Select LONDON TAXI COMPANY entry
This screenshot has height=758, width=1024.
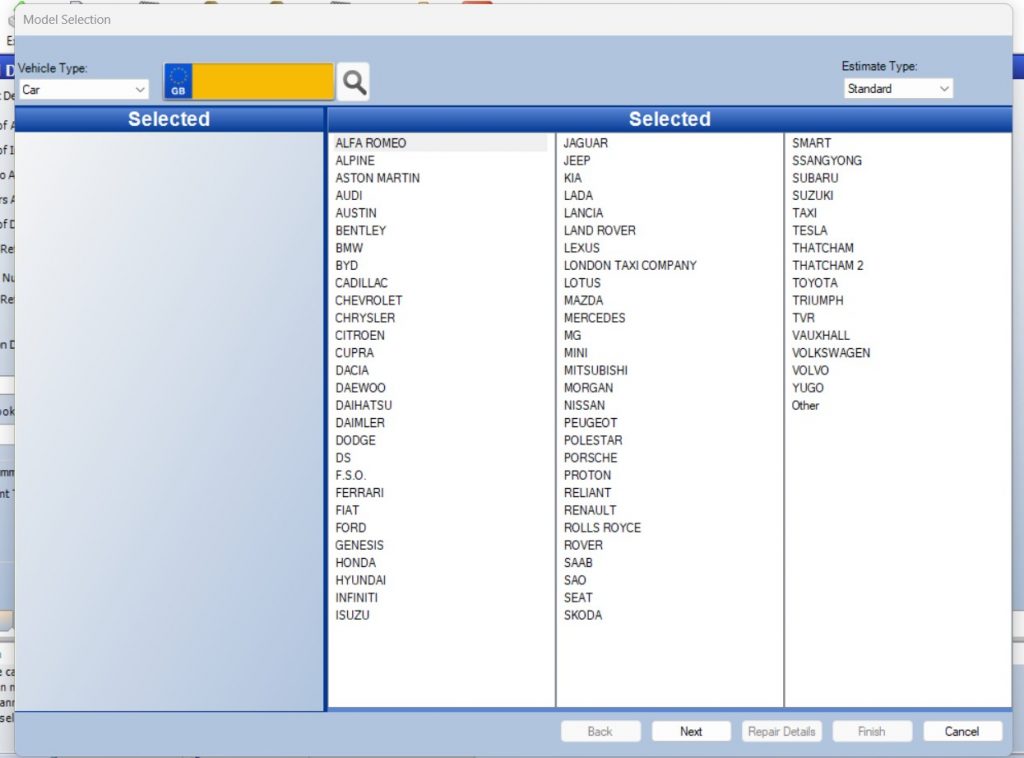[x=630, y=266]
